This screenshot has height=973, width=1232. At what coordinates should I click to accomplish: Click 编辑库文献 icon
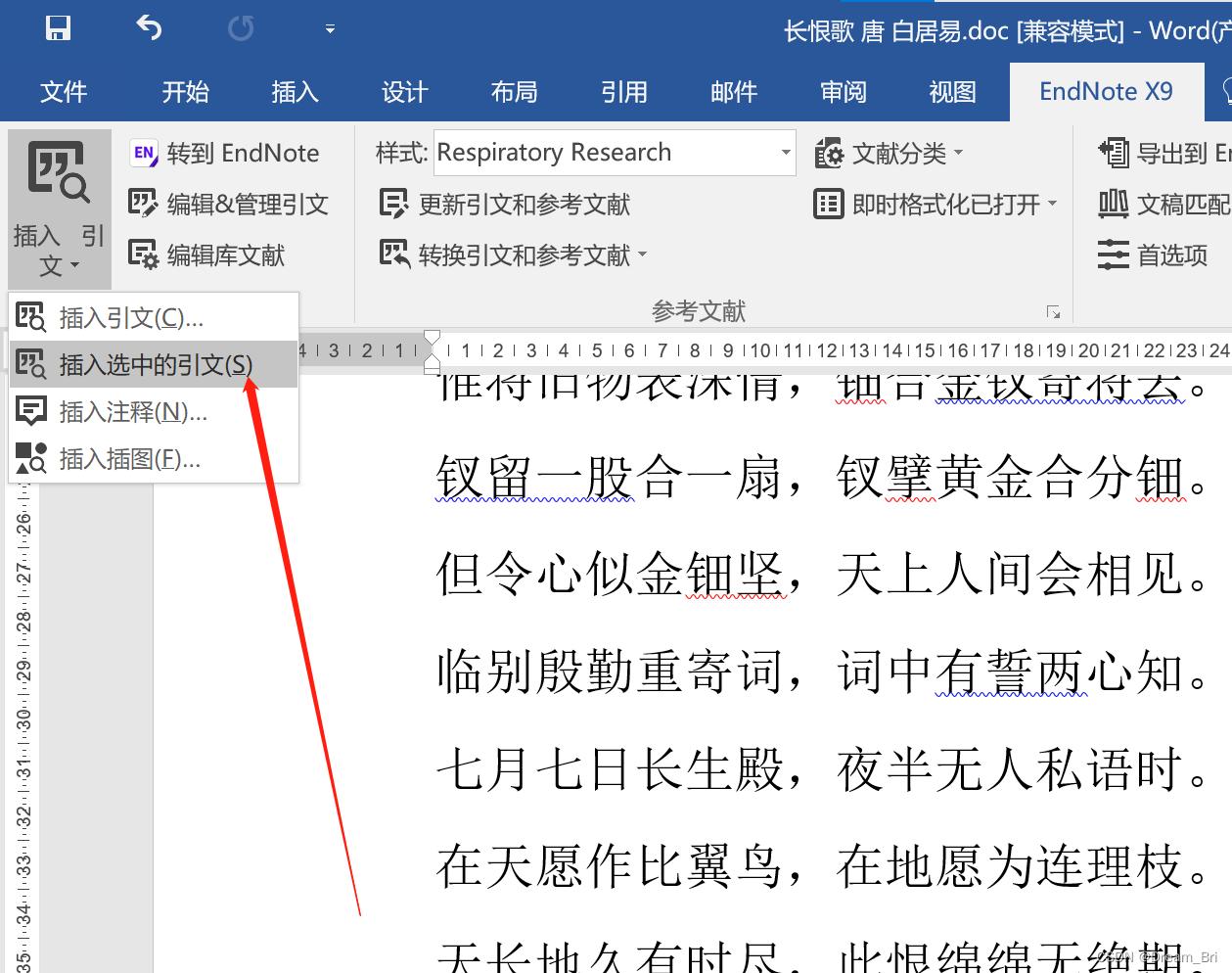(143, 255)
